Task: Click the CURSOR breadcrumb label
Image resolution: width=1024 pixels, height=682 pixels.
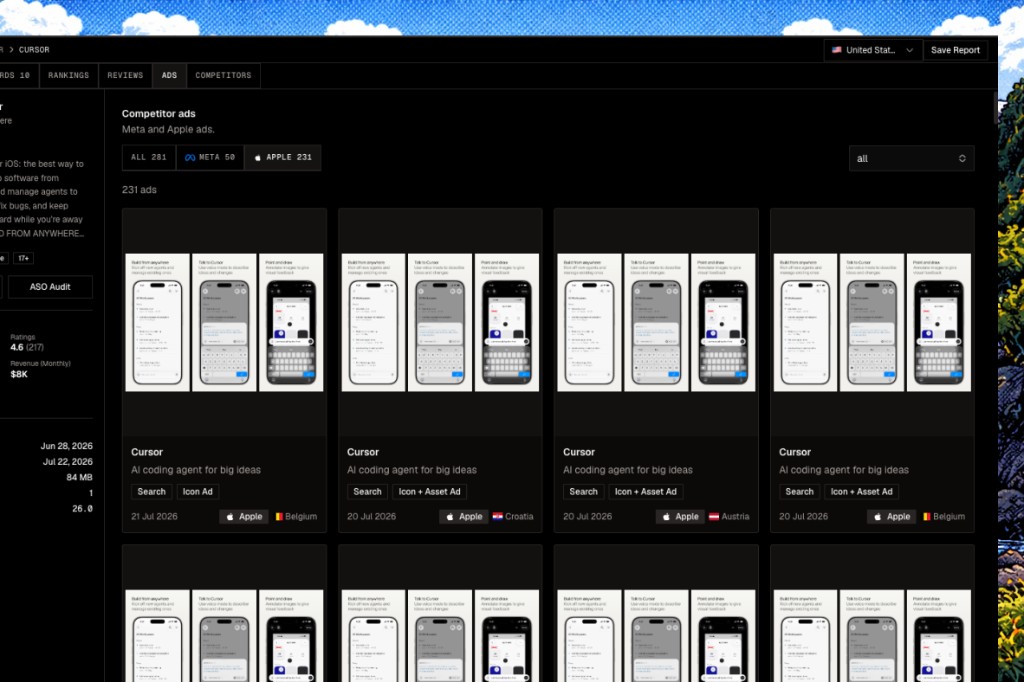Action: tap(34, 50)
